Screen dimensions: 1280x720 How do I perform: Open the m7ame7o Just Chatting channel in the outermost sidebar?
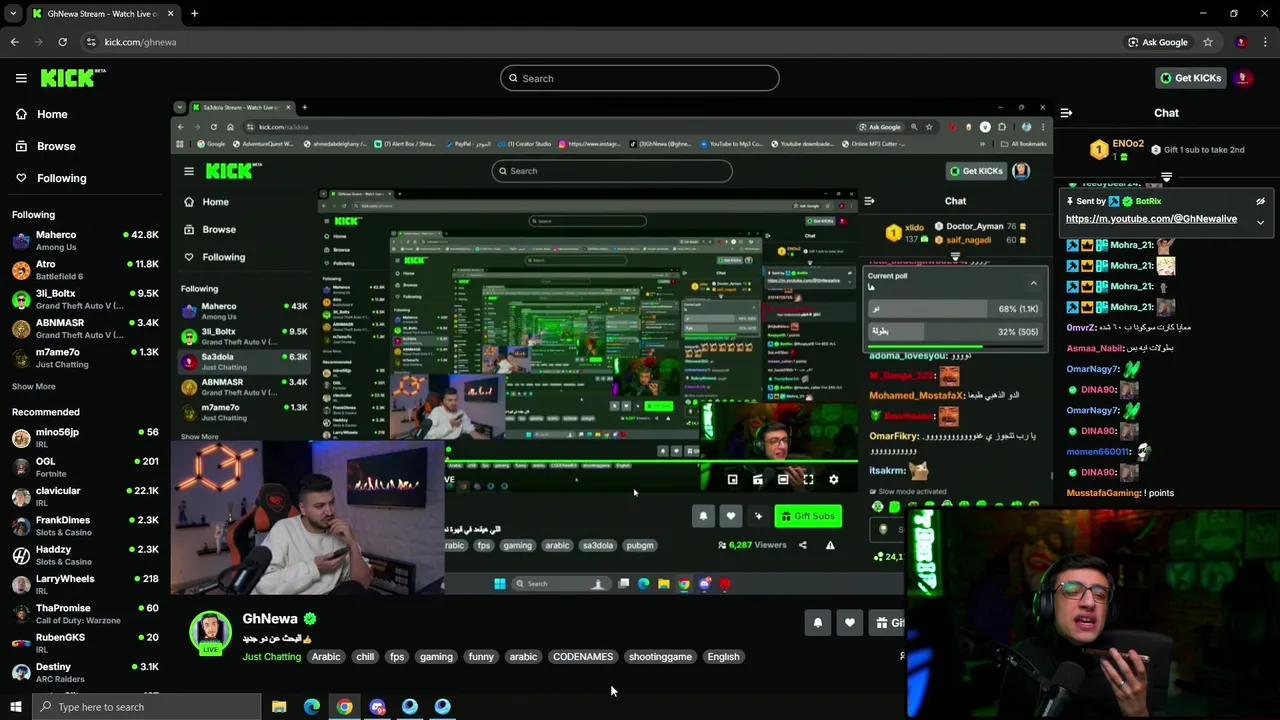(85, 358)
